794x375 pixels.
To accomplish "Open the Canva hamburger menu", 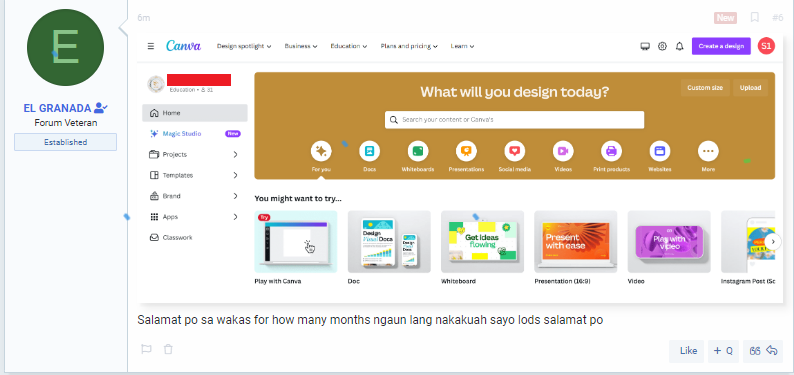I will click(x=151, y=46).
